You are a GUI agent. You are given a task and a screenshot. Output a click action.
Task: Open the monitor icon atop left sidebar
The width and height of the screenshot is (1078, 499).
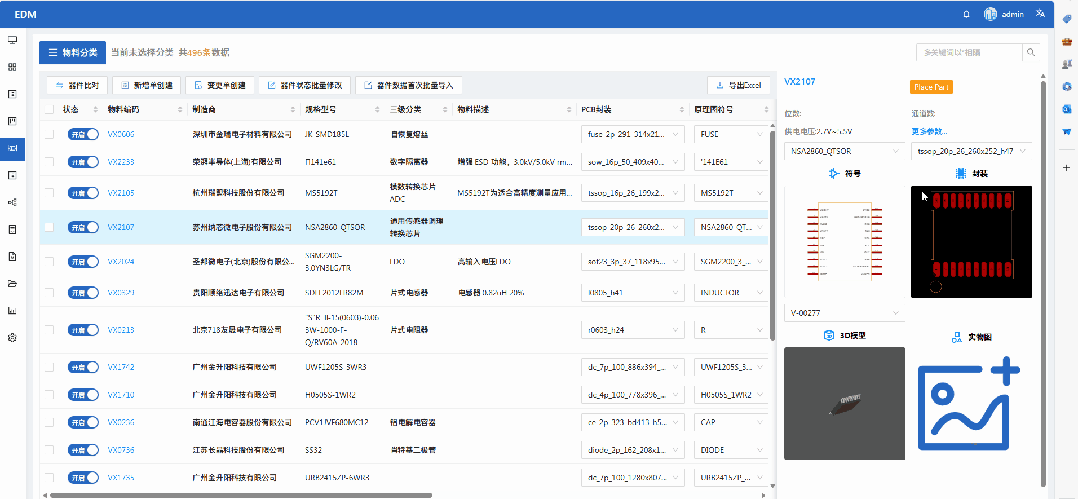click(x=12, y=40)
